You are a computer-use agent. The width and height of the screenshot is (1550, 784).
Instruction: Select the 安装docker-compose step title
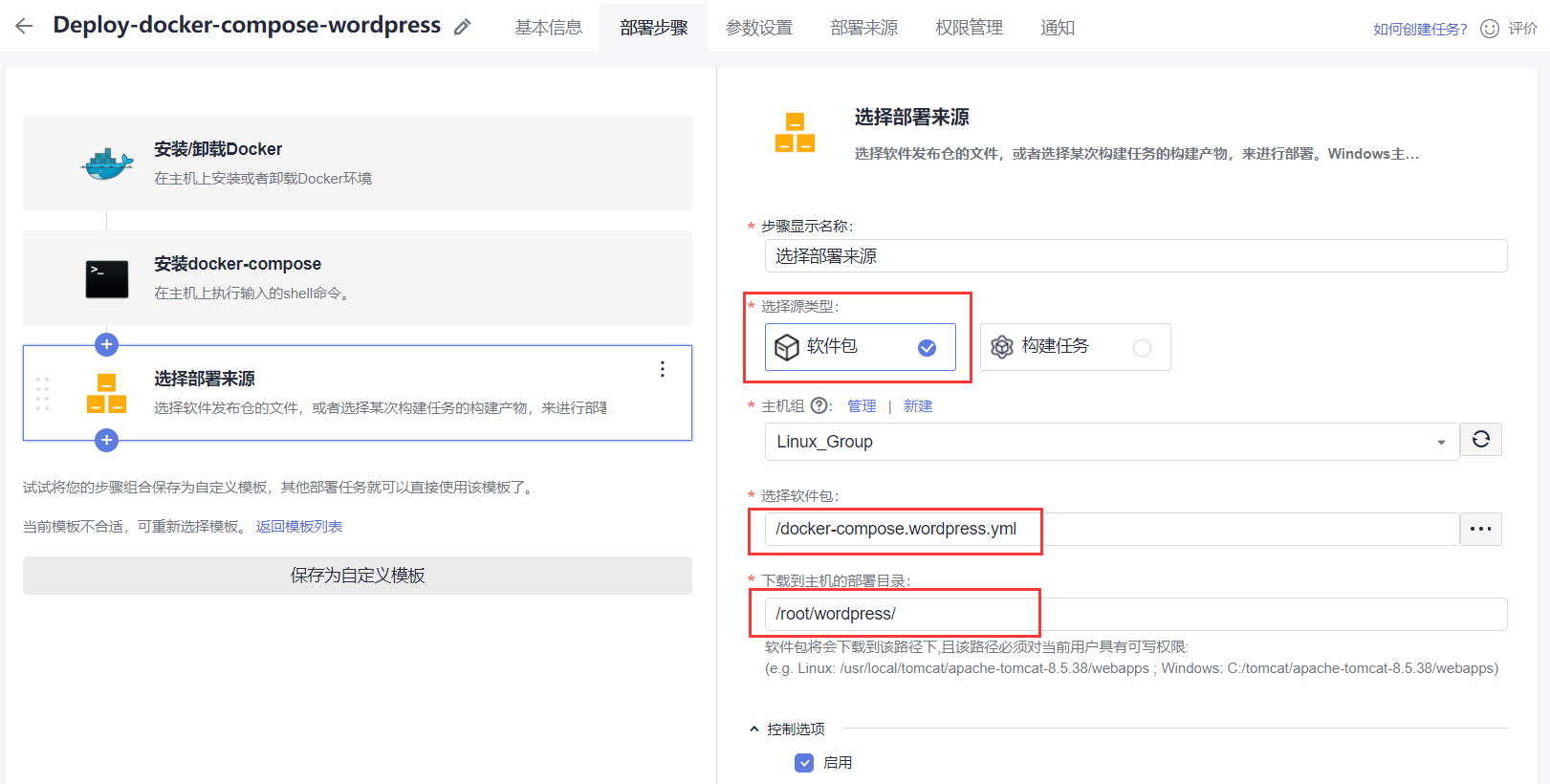pyautogui.click(x=238, y=264)
